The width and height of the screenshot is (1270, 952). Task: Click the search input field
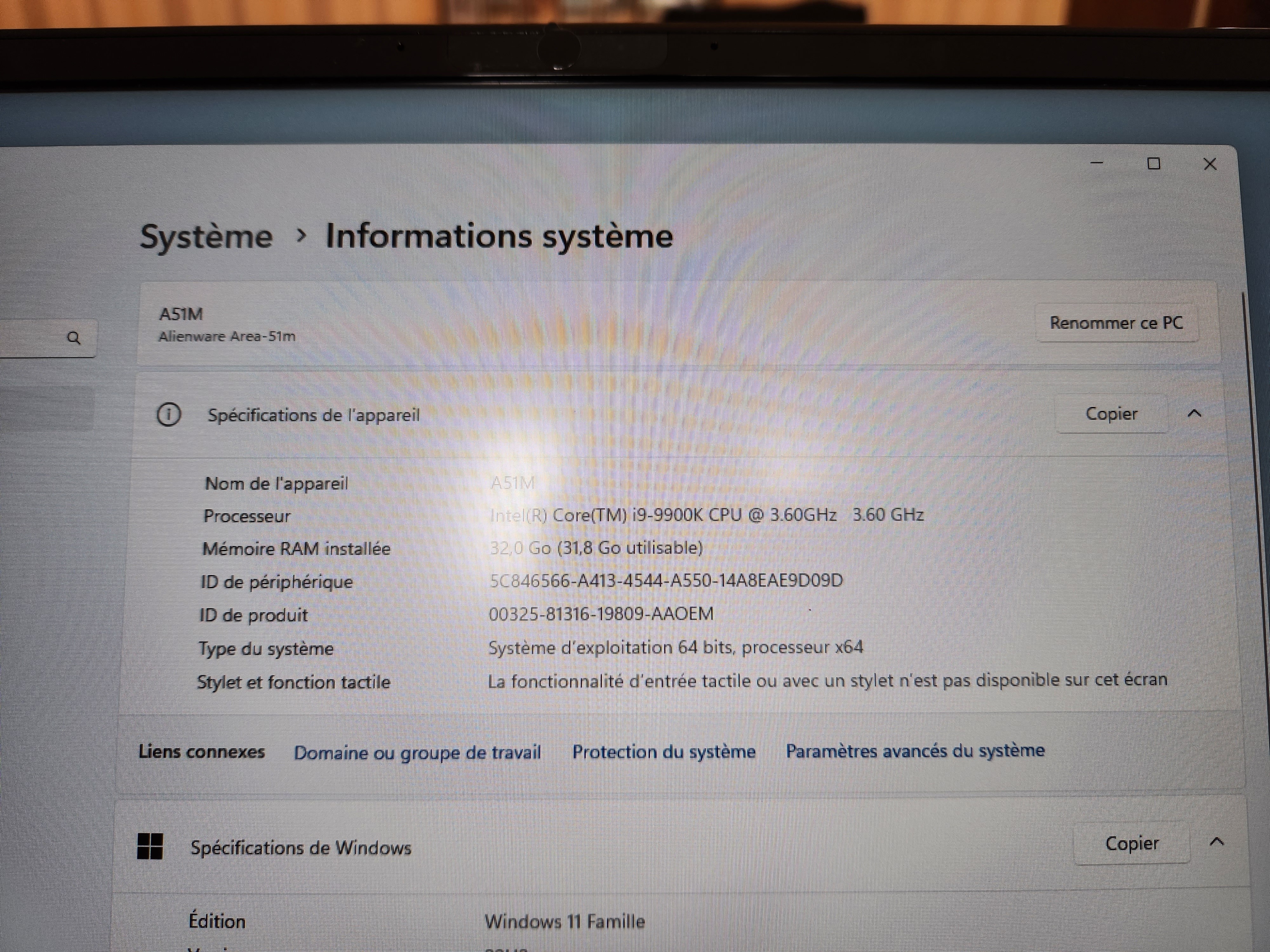pos(31,338)
